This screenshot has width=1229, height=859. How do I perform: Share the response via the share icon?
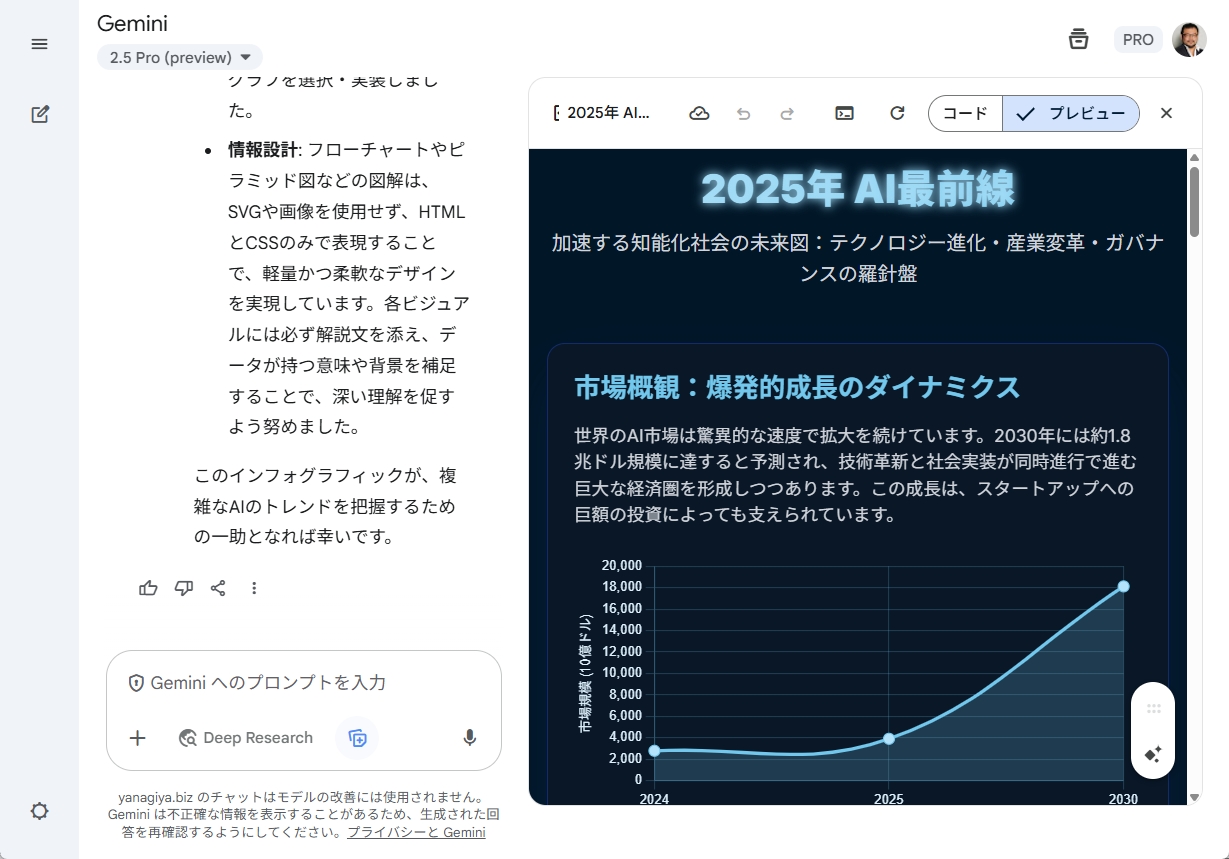[x=219, y=588]
